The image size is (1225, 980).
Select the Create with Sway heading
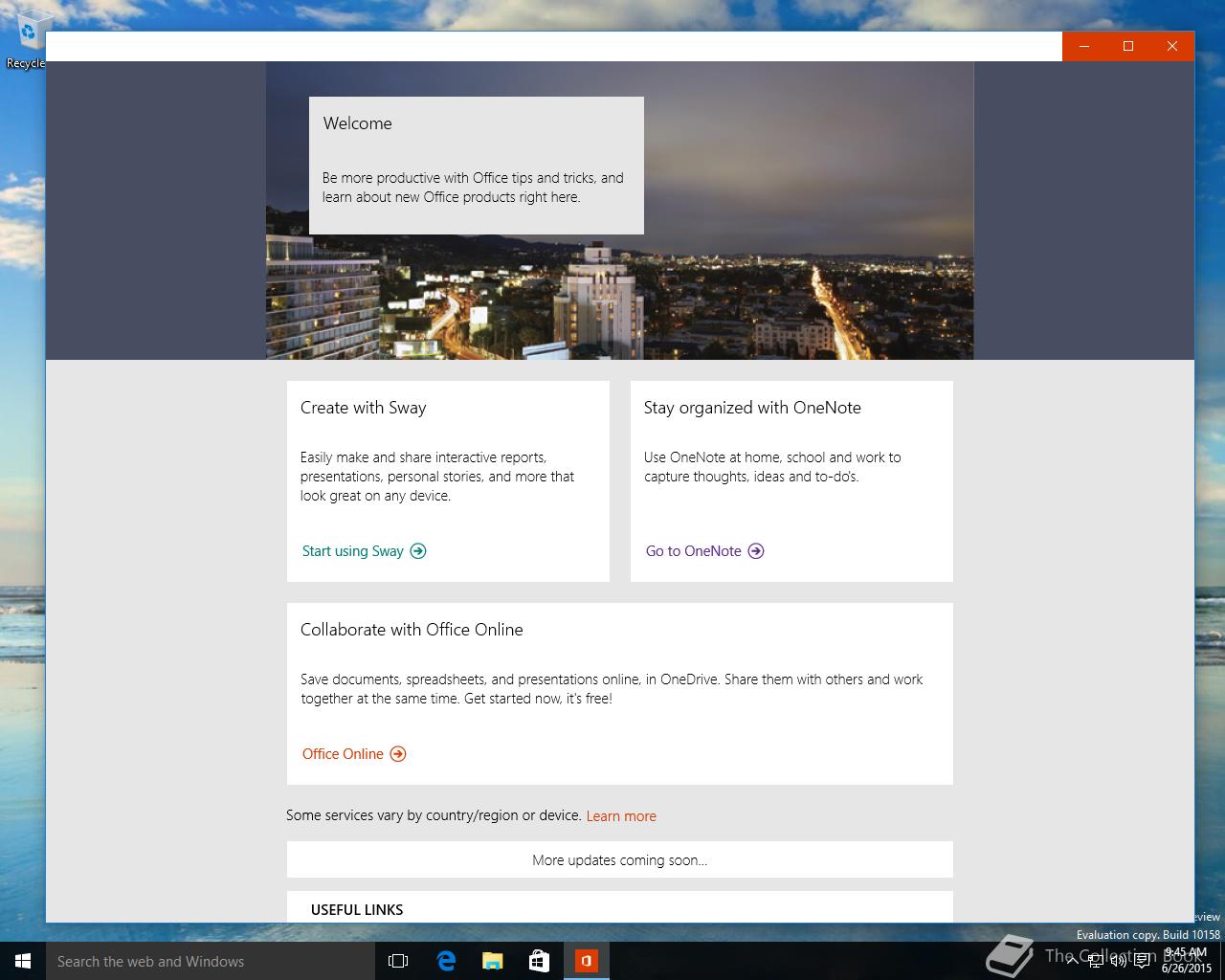[x=364, y=408]
